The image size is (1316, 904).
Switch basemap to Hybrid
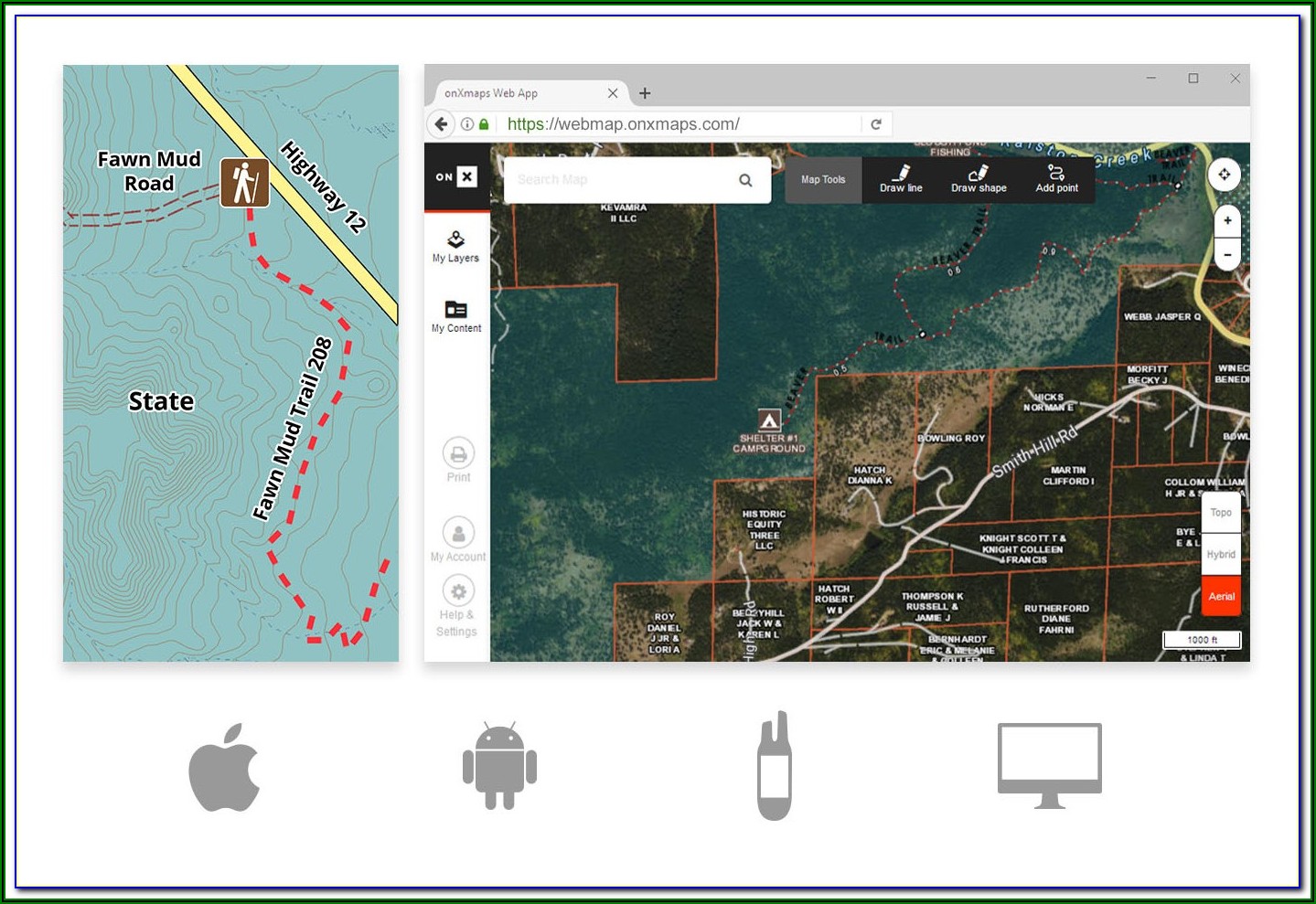(x=1221, y=555)
